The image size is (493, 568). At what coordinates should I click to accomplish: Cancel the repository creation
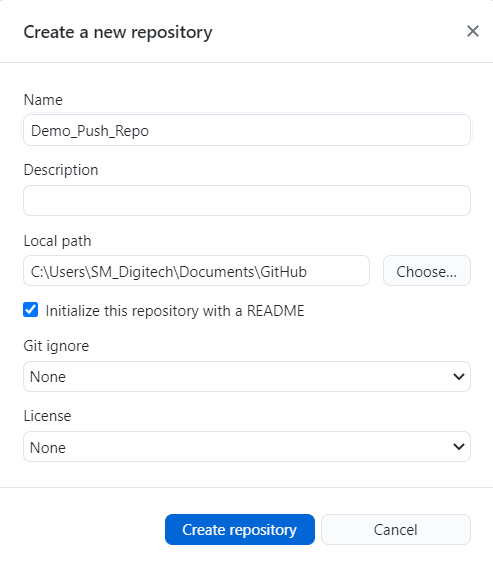396,530
